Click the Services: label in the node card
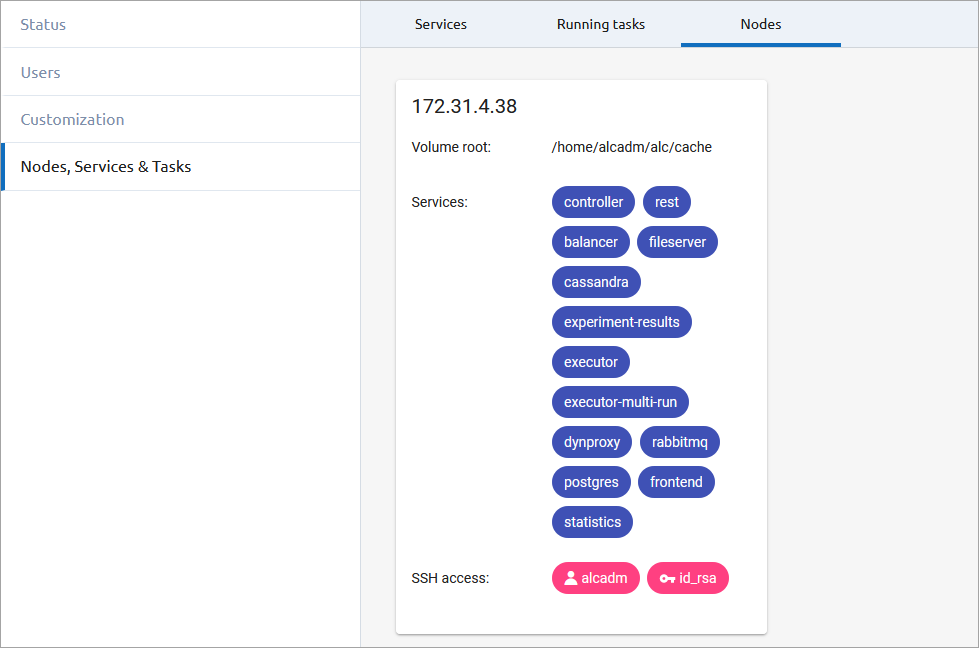Image resolution: width=979 pixels, height=648 pixels. (x=440, y=202)
